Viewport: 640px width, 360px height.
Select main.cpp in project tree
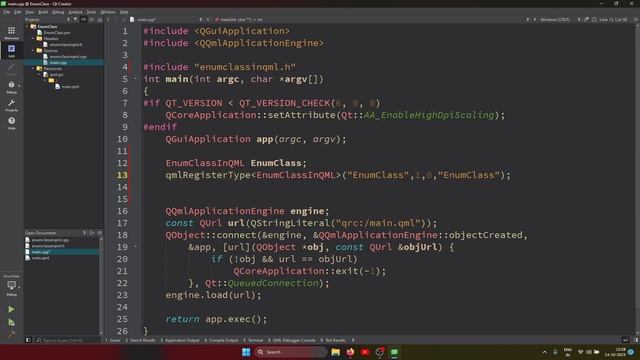tap(58, 63)
